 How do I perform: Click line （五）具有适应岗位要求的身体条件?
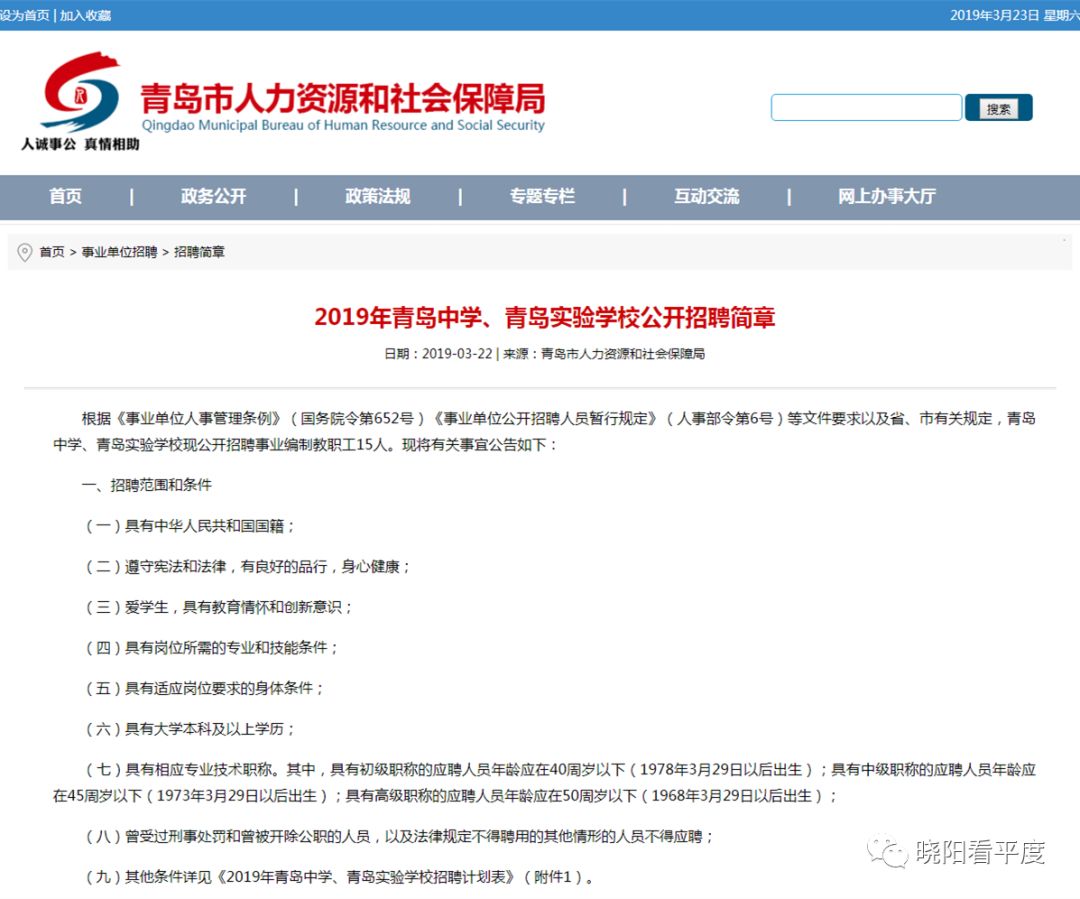pyautogui.click(x=204, y=689)
